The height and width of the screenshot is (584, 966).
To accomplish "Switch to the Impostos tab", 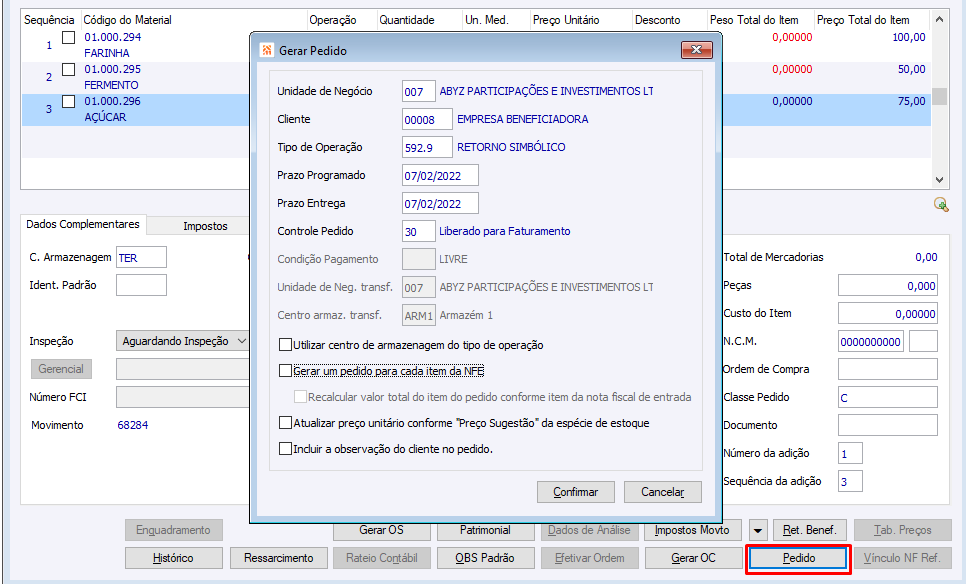I will coord(205,226).
